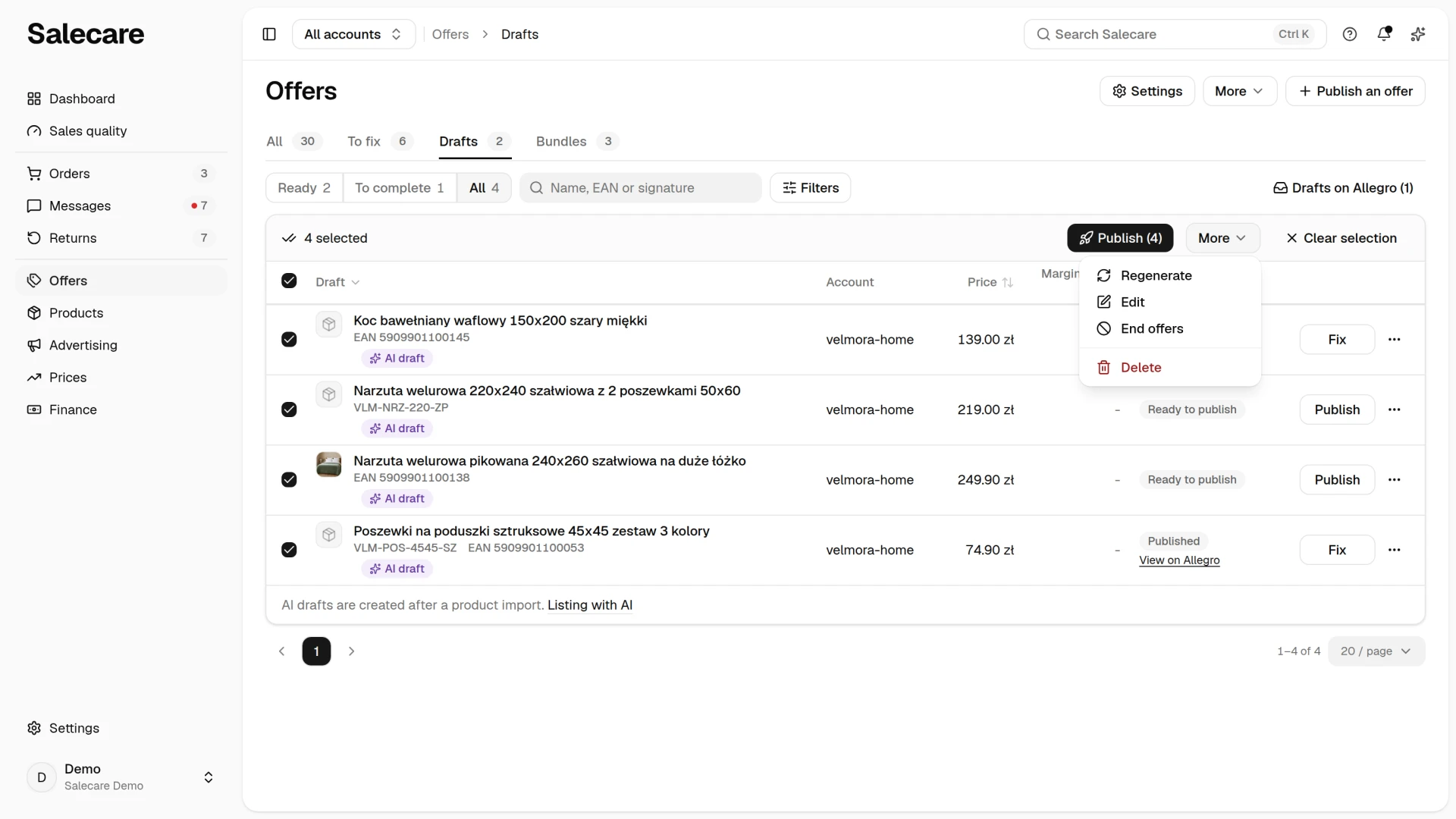Open the All accounts switcher
This screenshot has height=819, width=1456.
coord(353,34)
